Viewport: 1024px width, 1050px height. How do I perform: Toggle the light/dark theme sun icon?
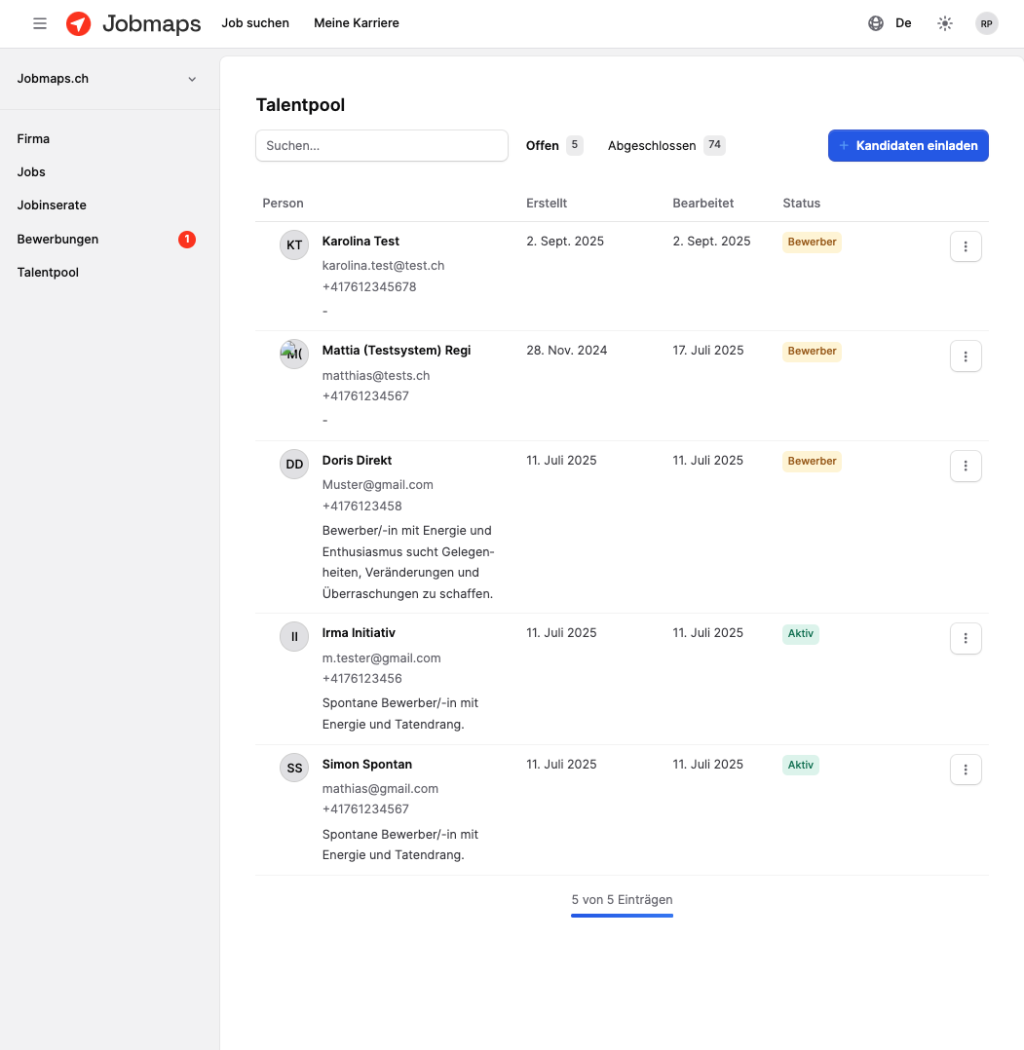(x=945, y=24)
